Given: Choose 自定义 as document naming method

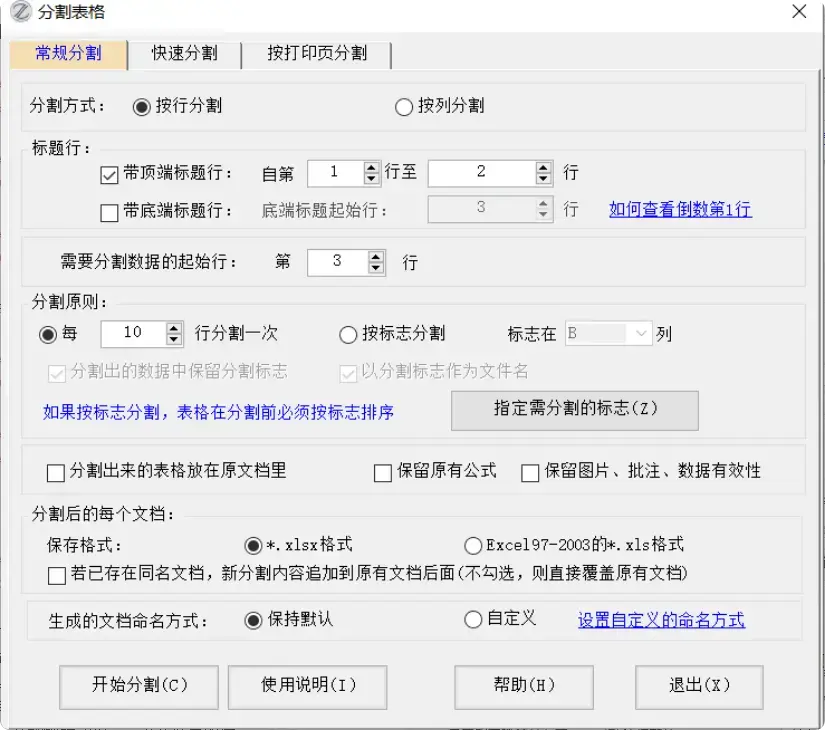Looking at the screenshot, I should tap(472, 620).
